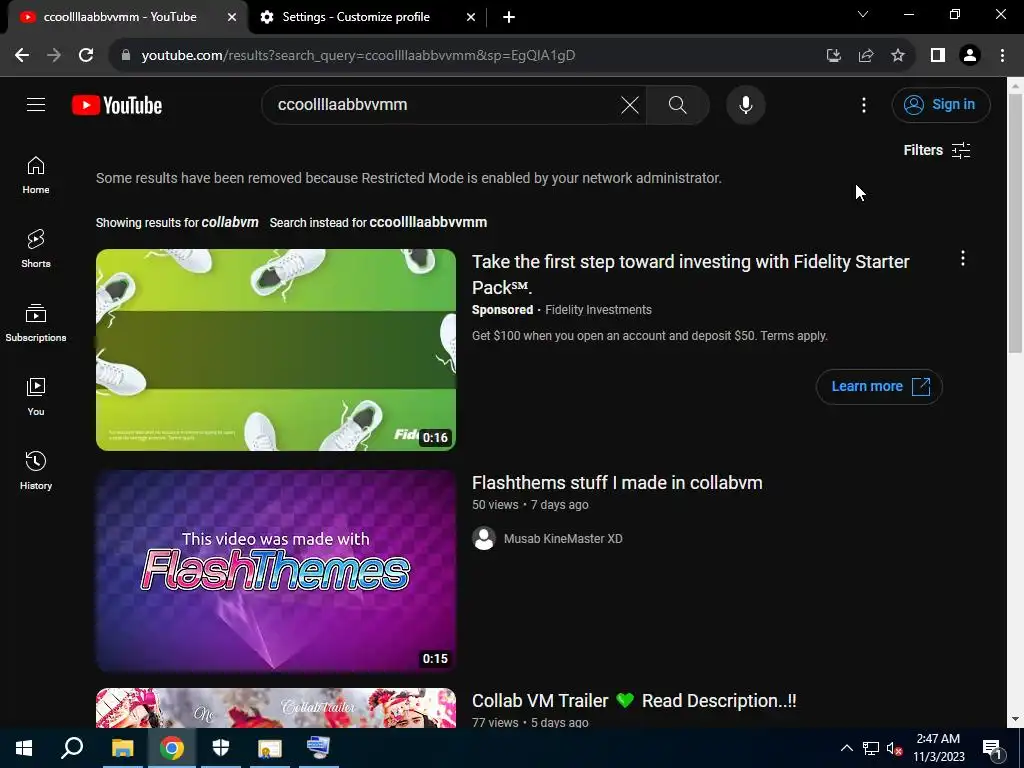Open the Fidelity sneakers ad thumbnail
The image size is (1024, 768).
coord(276,349)
